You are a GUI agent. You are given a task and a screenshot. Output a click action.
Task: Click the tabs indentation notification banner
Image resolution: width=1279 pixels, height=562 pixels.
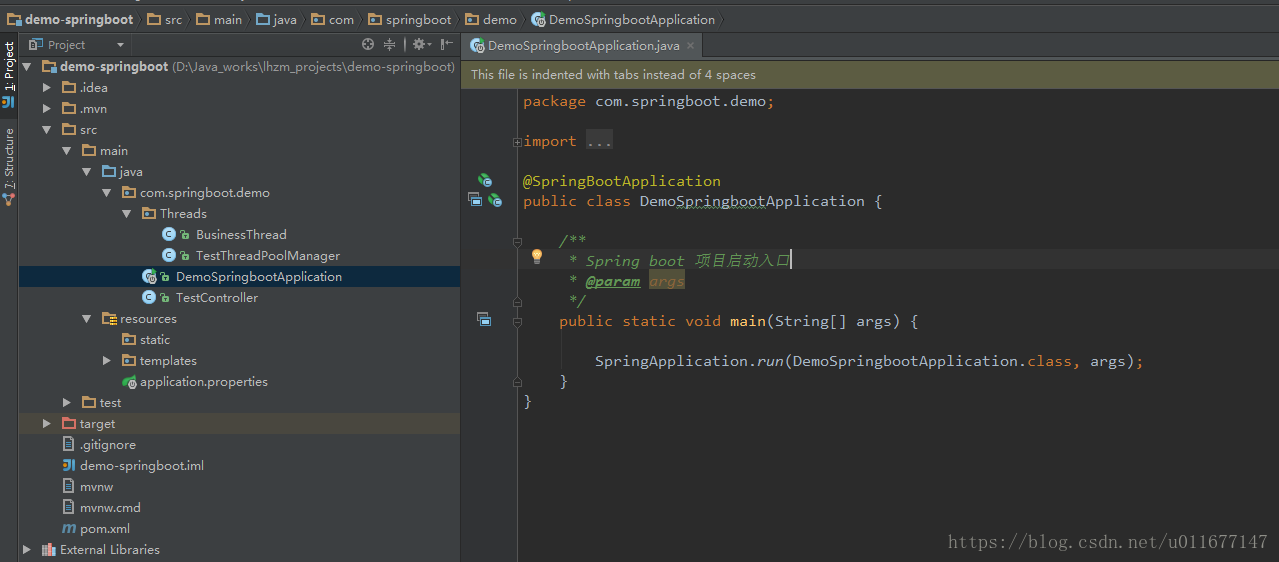point(870,74)
